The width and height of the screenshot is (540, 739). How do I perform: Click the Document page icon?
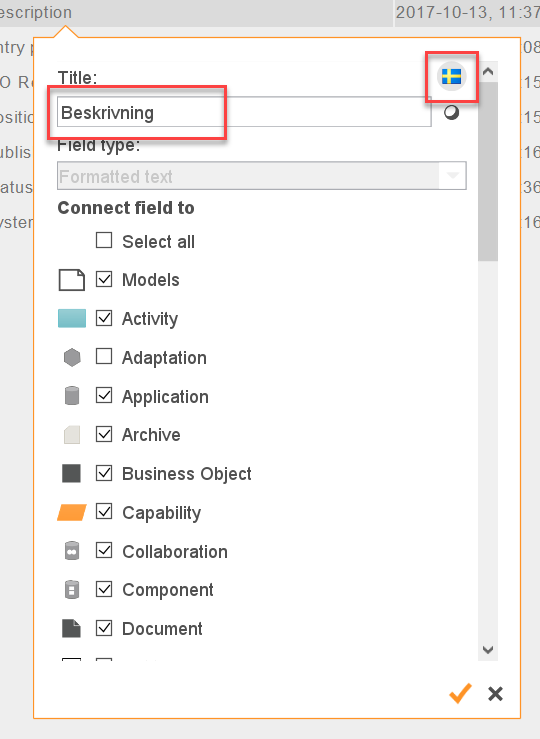pos(72,628)
